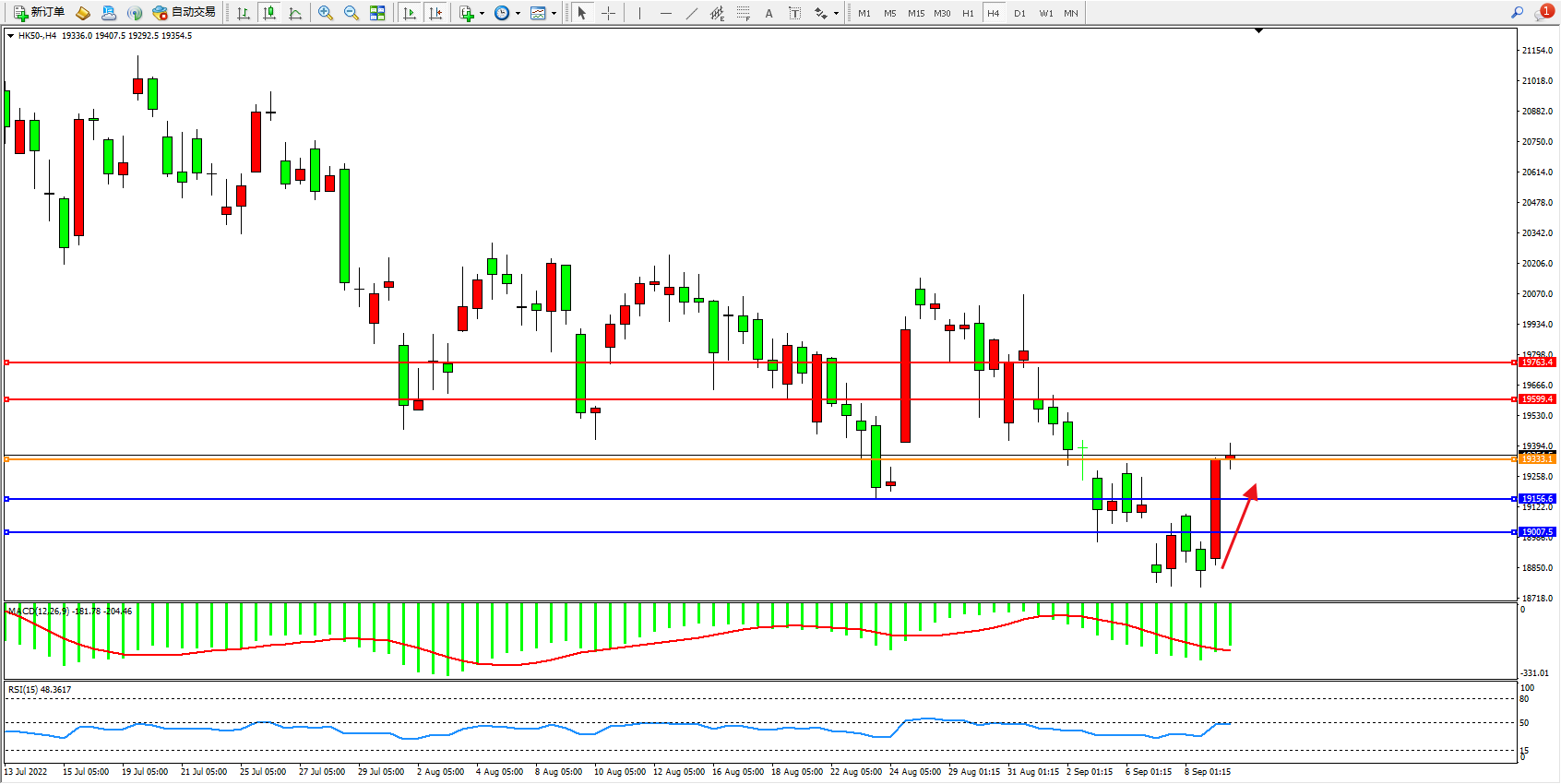
Task: Toggle chart auto scroll
Action: tap(410, 13)
